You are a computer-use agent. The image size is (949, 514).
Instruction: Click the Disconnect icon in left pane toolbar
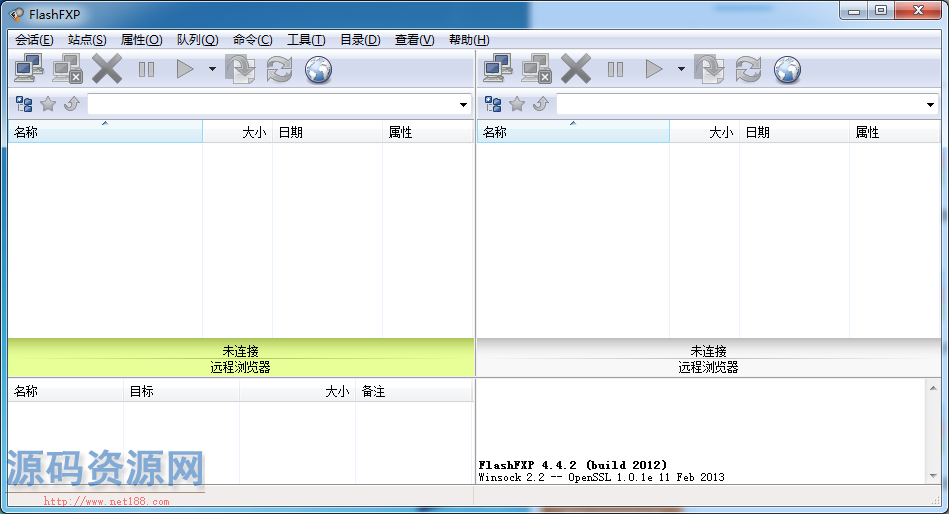(x=67, y=69)
